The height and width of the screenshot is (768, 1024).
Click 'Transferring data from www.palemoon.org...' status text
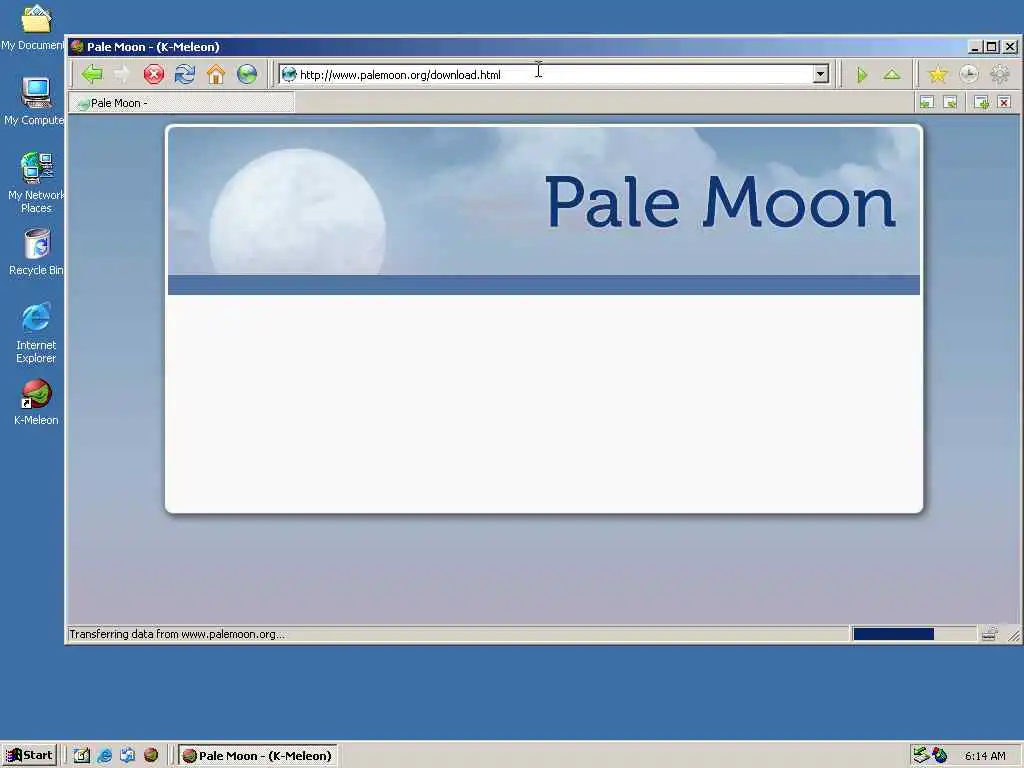point(177,634)
